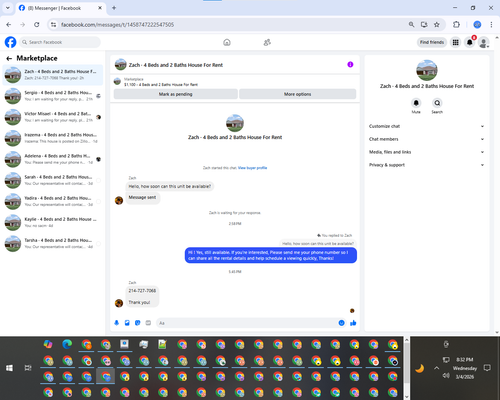Click Mark as pending button
500x400 pixels.
176,94
